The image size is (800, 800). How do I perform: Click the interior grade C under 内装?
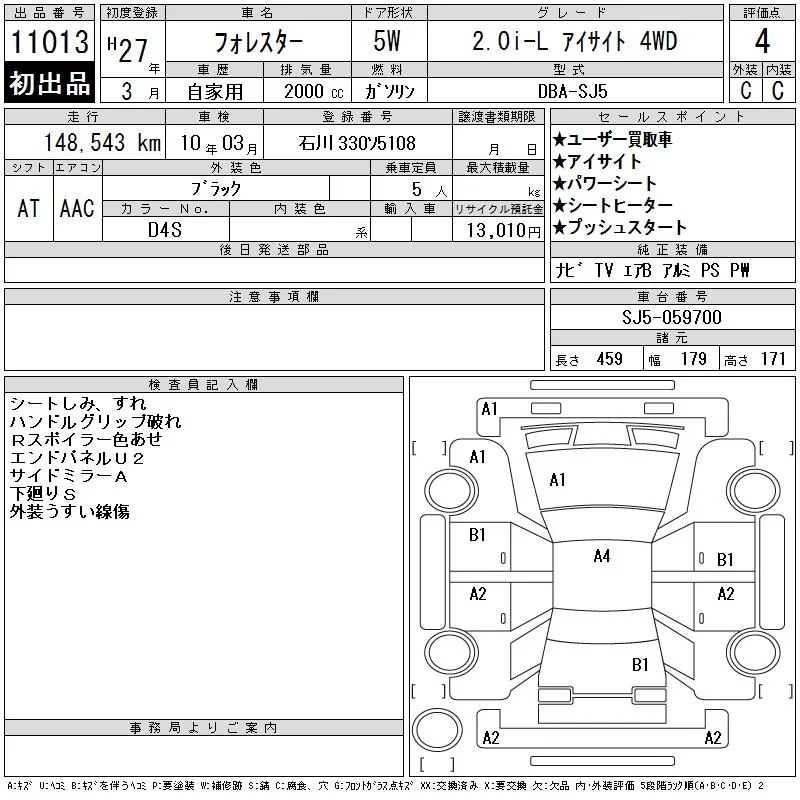click(x=778, y=90)
